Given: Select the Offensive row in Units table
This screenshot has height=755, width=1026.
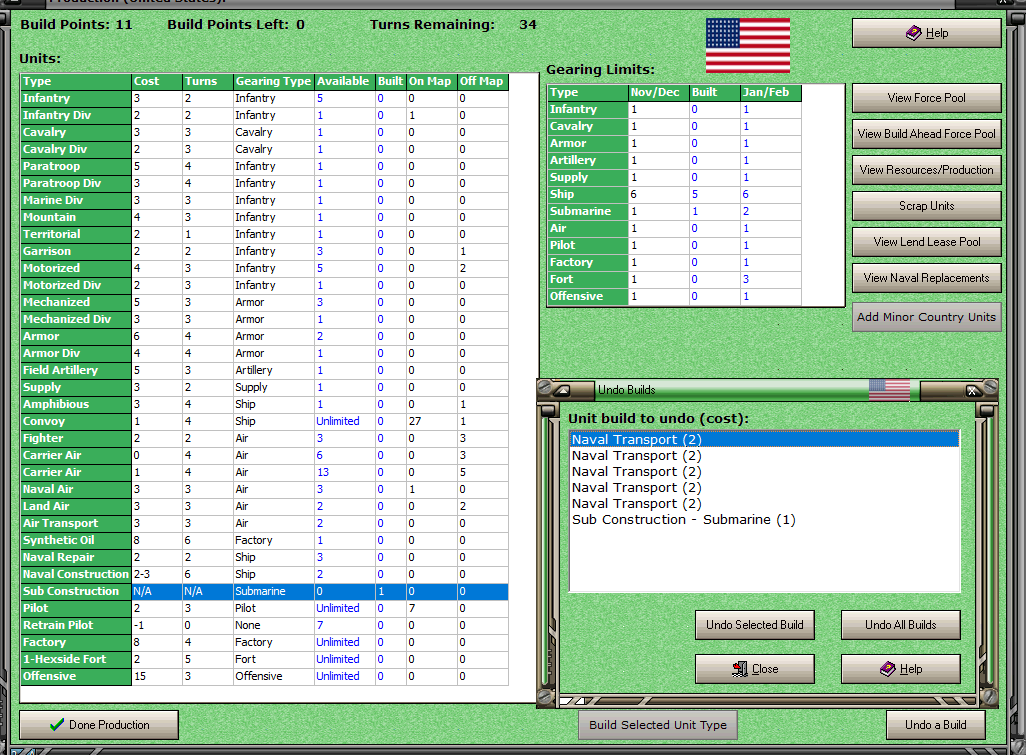Looking at the screenshot, I should click(264, 676).
